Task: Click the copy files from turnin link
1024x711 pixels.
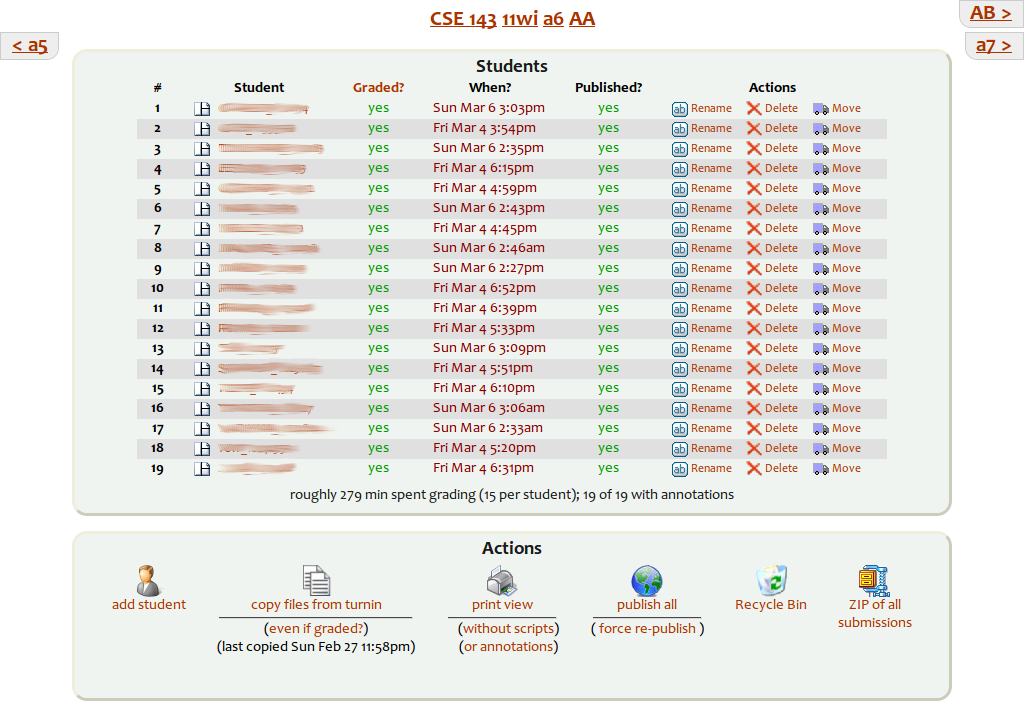Action: click(x=316, y=605)
